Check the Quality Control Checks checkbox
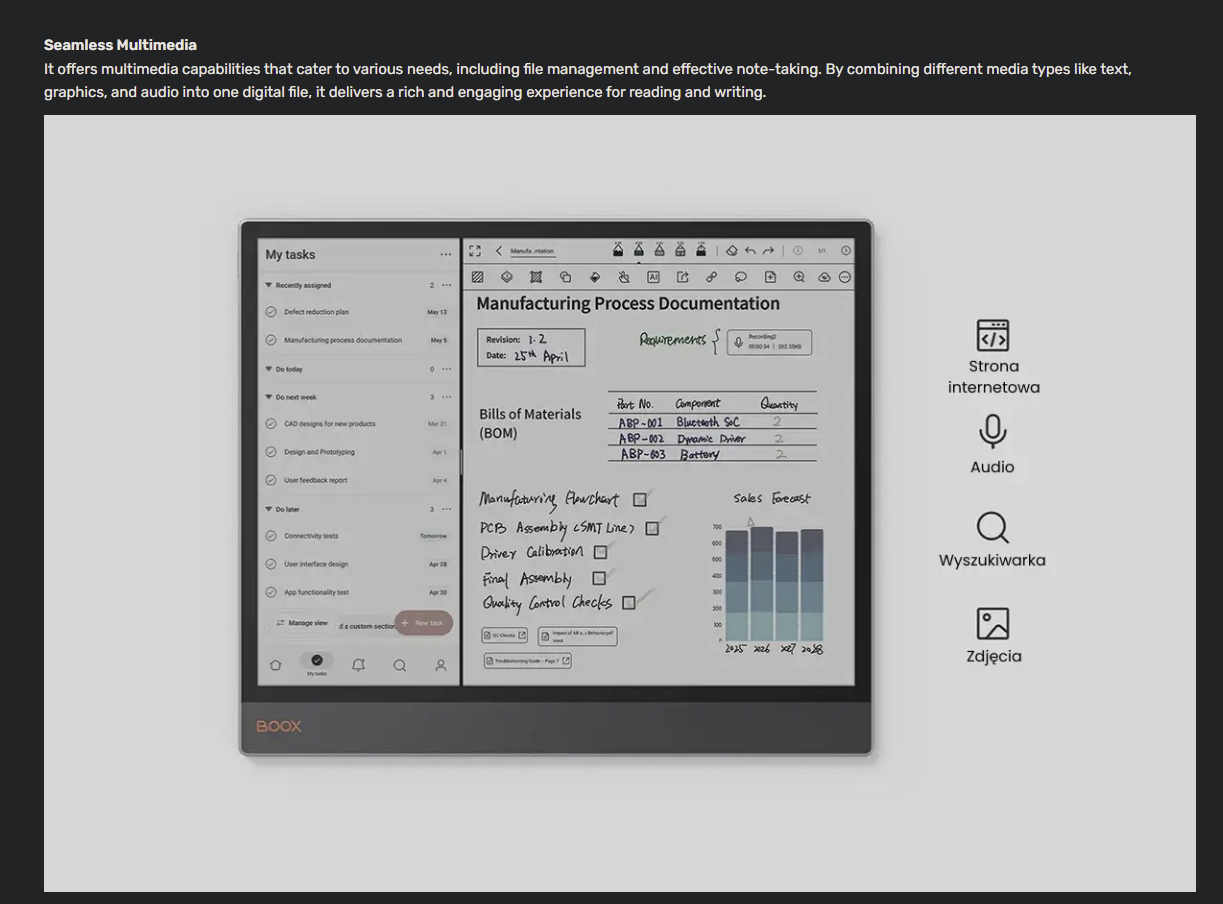 629,602
